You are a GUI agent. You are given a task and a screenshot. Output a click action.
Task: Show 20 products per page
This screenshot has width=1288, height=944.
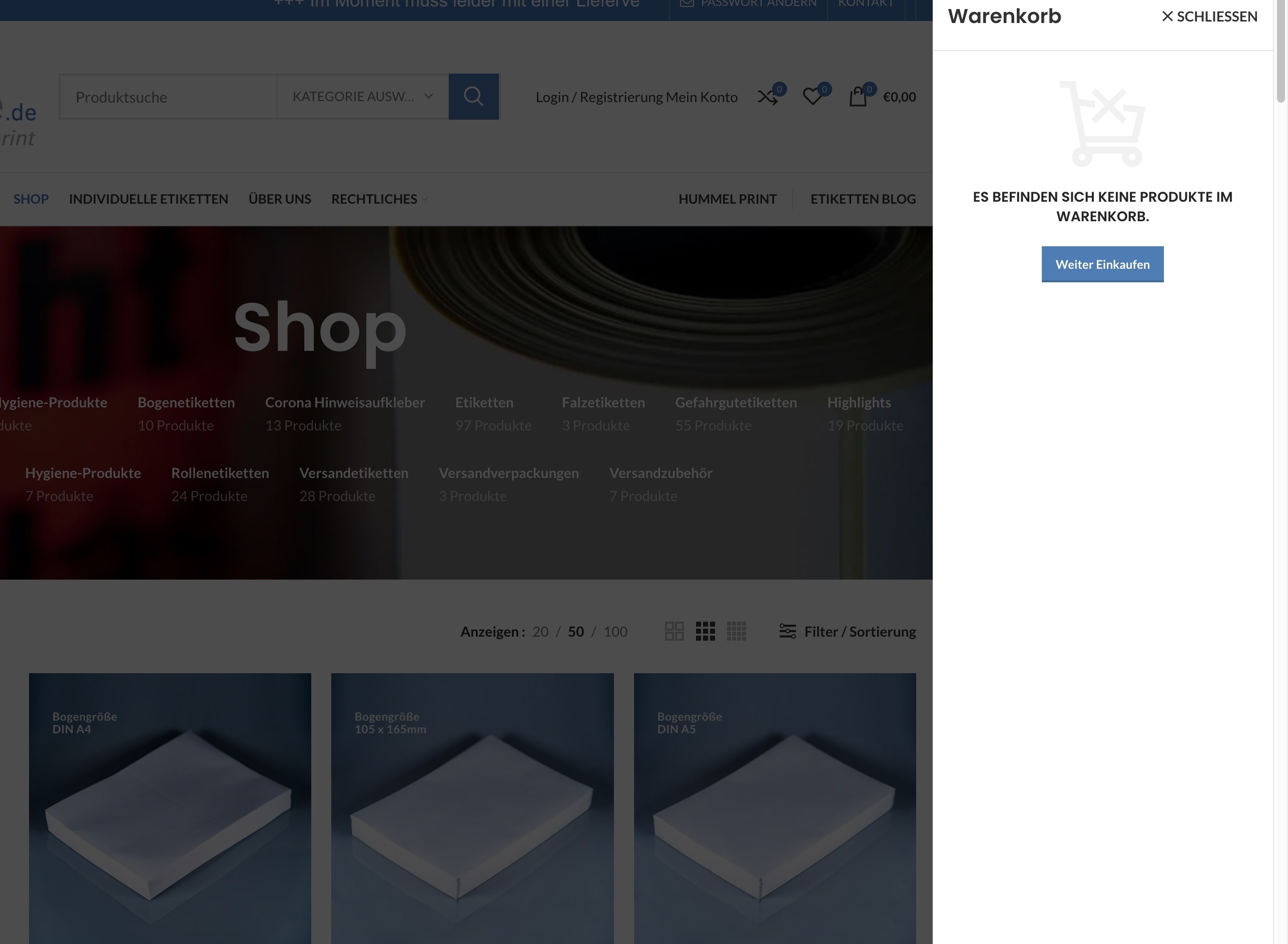coord(540,632)
